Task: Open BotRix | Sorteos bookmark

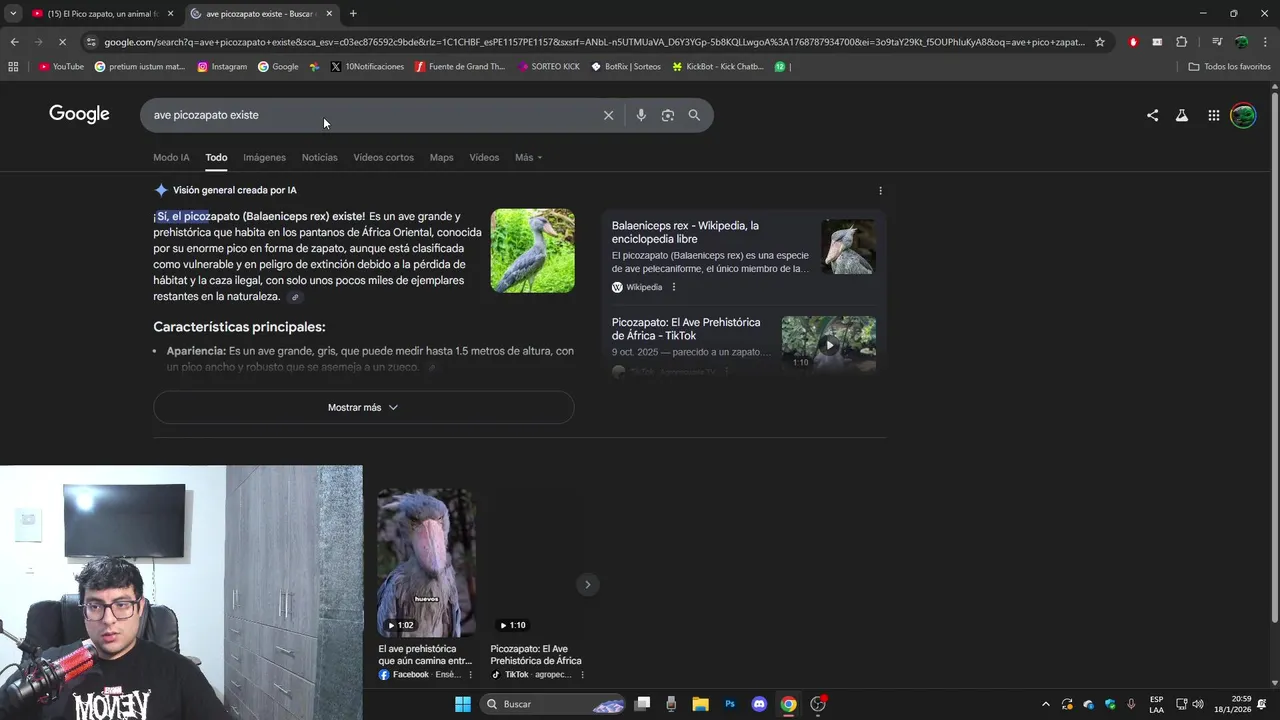Action: click(x=626, y=67)
